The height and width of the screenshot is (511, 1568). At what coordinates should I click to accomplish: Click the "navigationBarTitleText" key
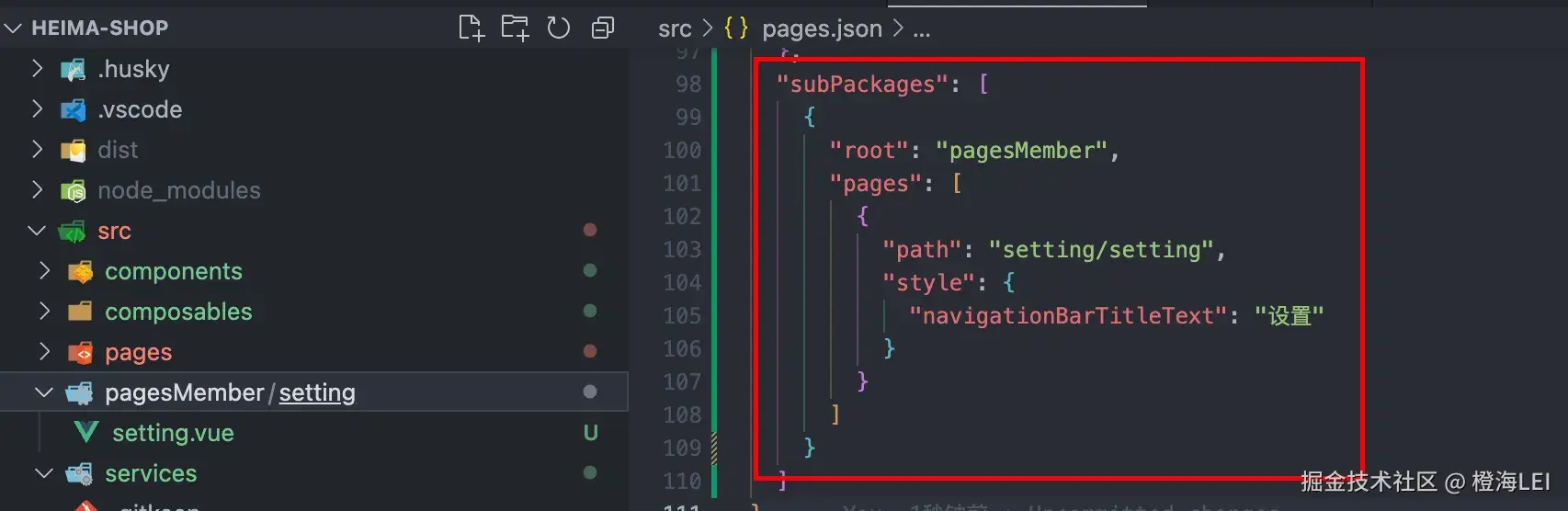(1067, 316)
